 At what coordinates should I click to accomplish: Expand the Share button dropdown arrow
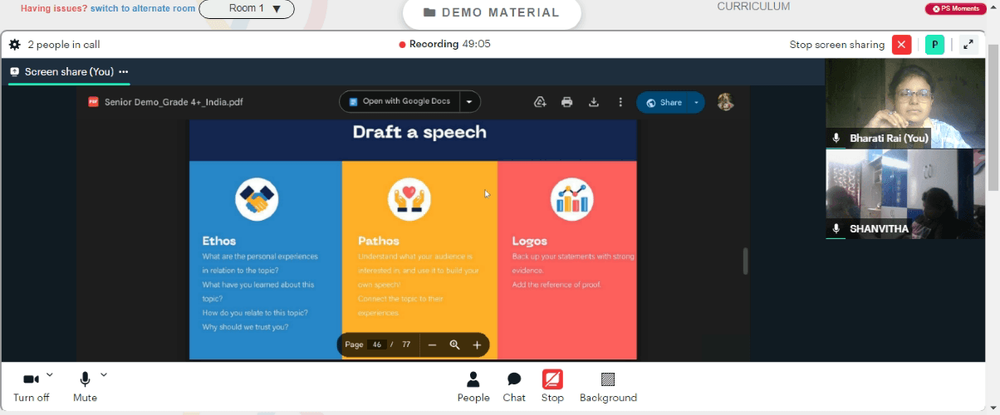pos(696,103)
